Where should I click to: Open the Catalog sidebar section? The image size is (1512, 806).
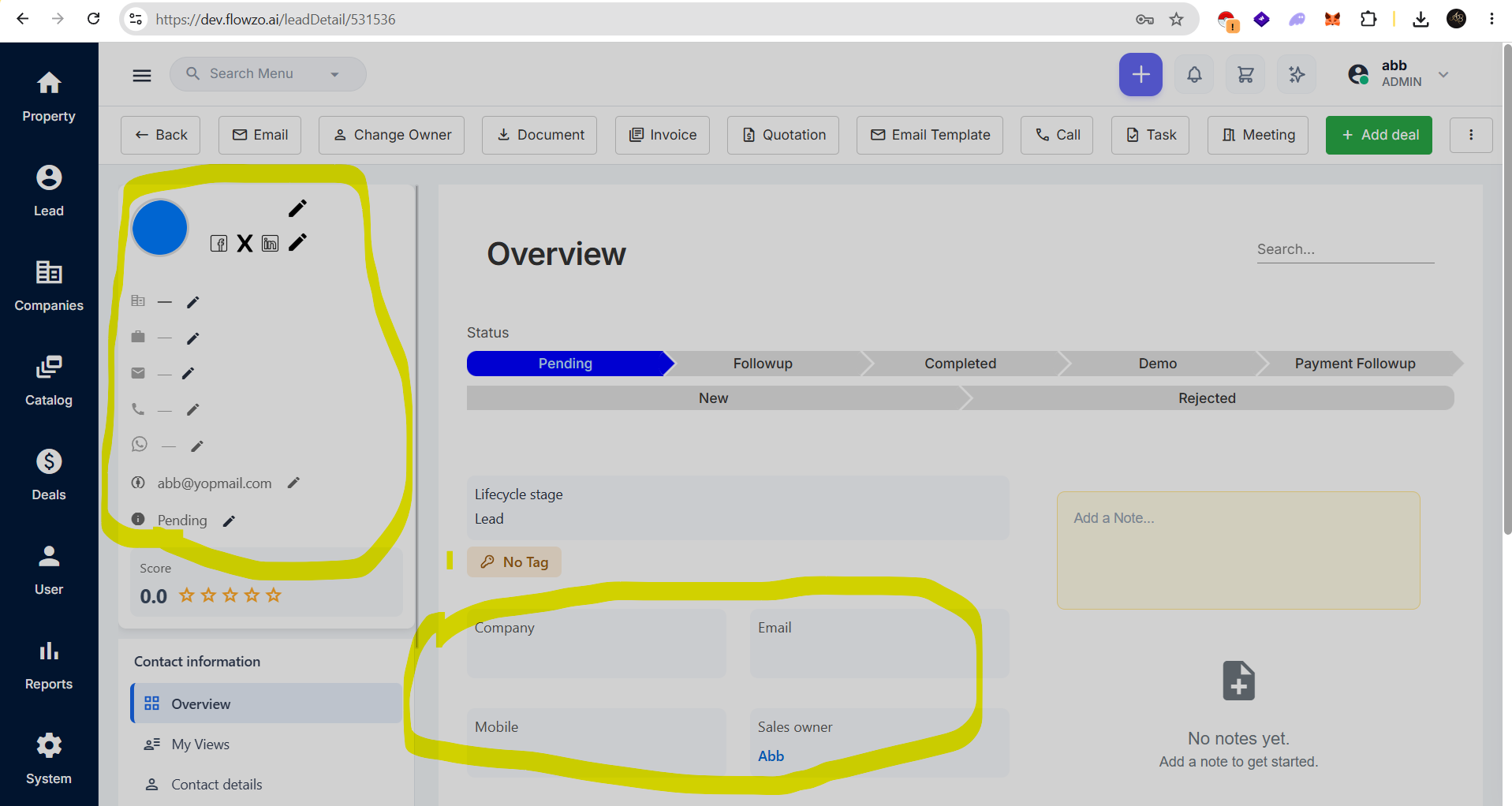point(49,381)
